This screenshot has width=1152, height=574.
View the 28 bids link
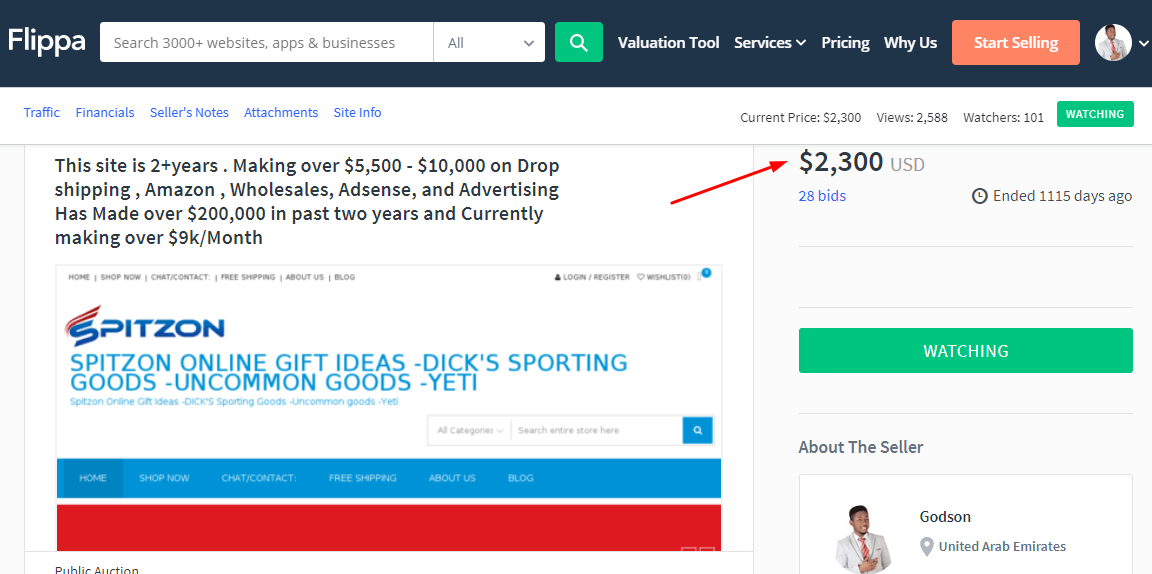[822, 196]
